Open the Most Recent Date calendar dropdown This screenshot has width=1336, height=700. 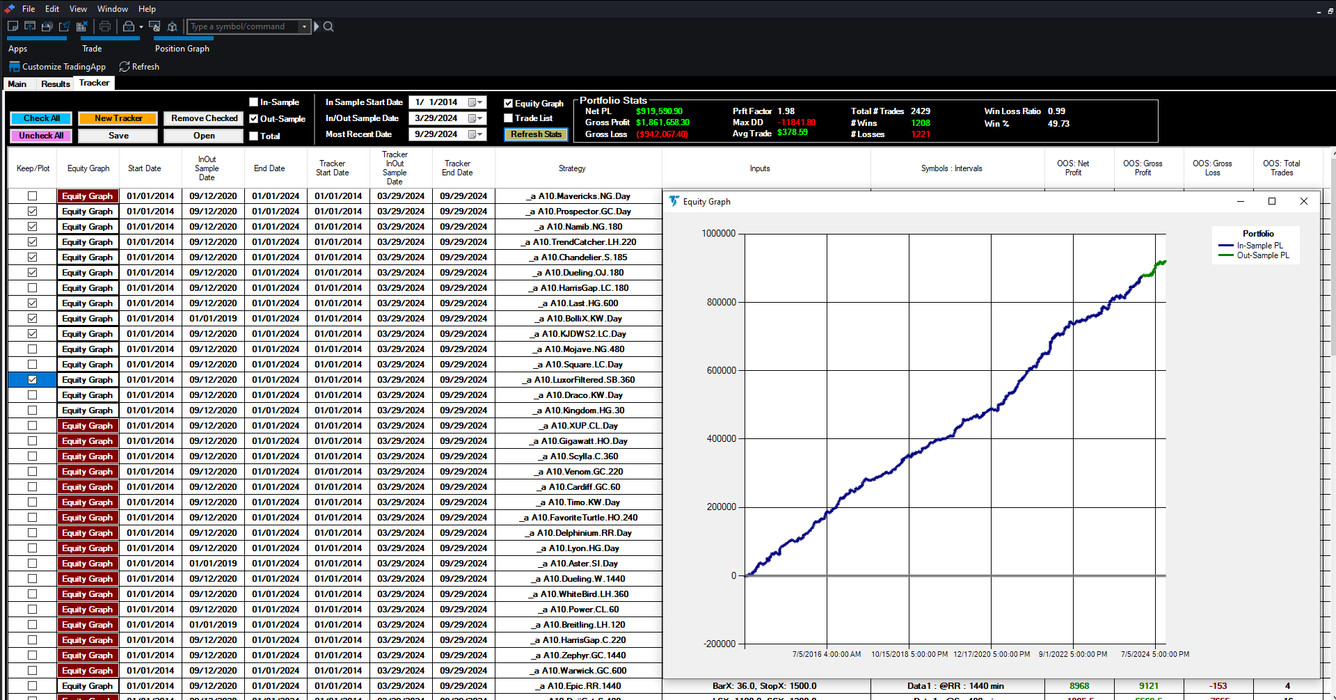pos(479,134)
